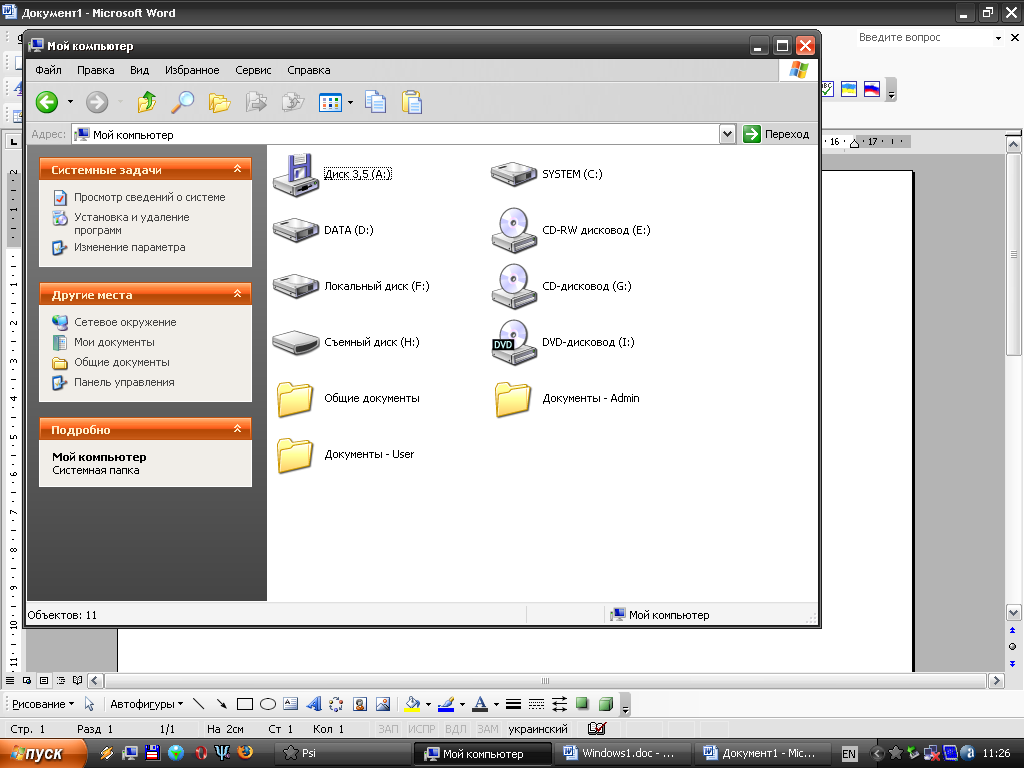Image resolution: width=1024 pixels, height=768 pixels.
Task: Select the Общие документы folder icon
Action: [x=295, y=398]
